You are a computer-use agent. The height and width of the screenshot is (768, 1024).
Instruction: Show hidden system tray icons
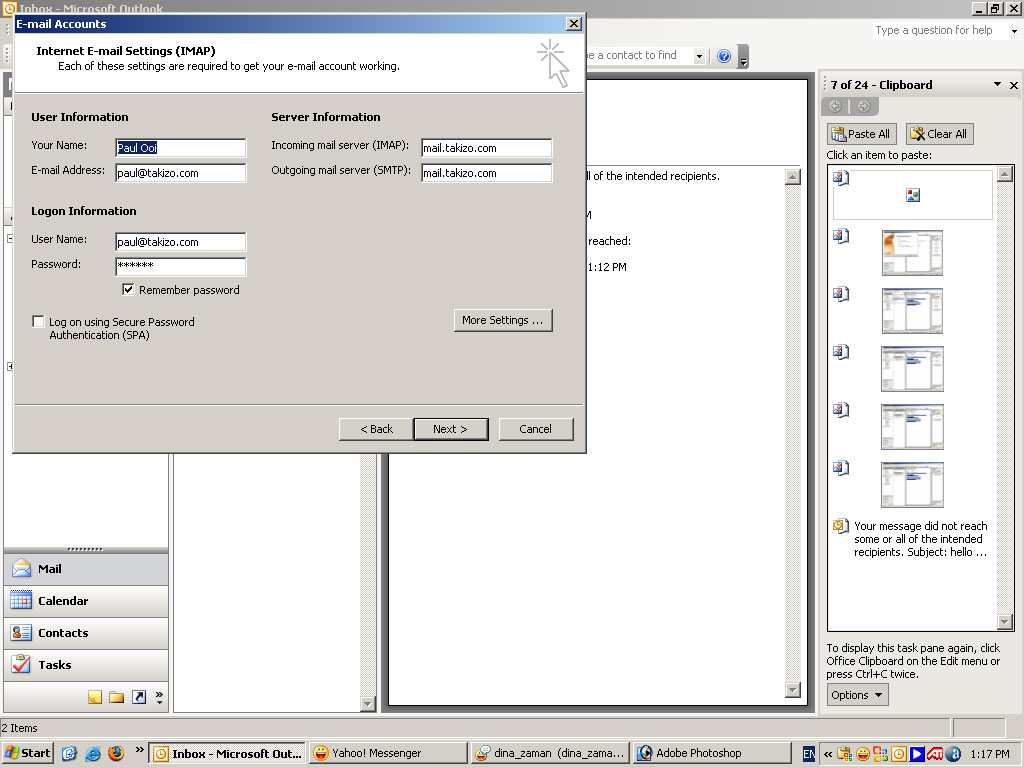tap(827, 754)
